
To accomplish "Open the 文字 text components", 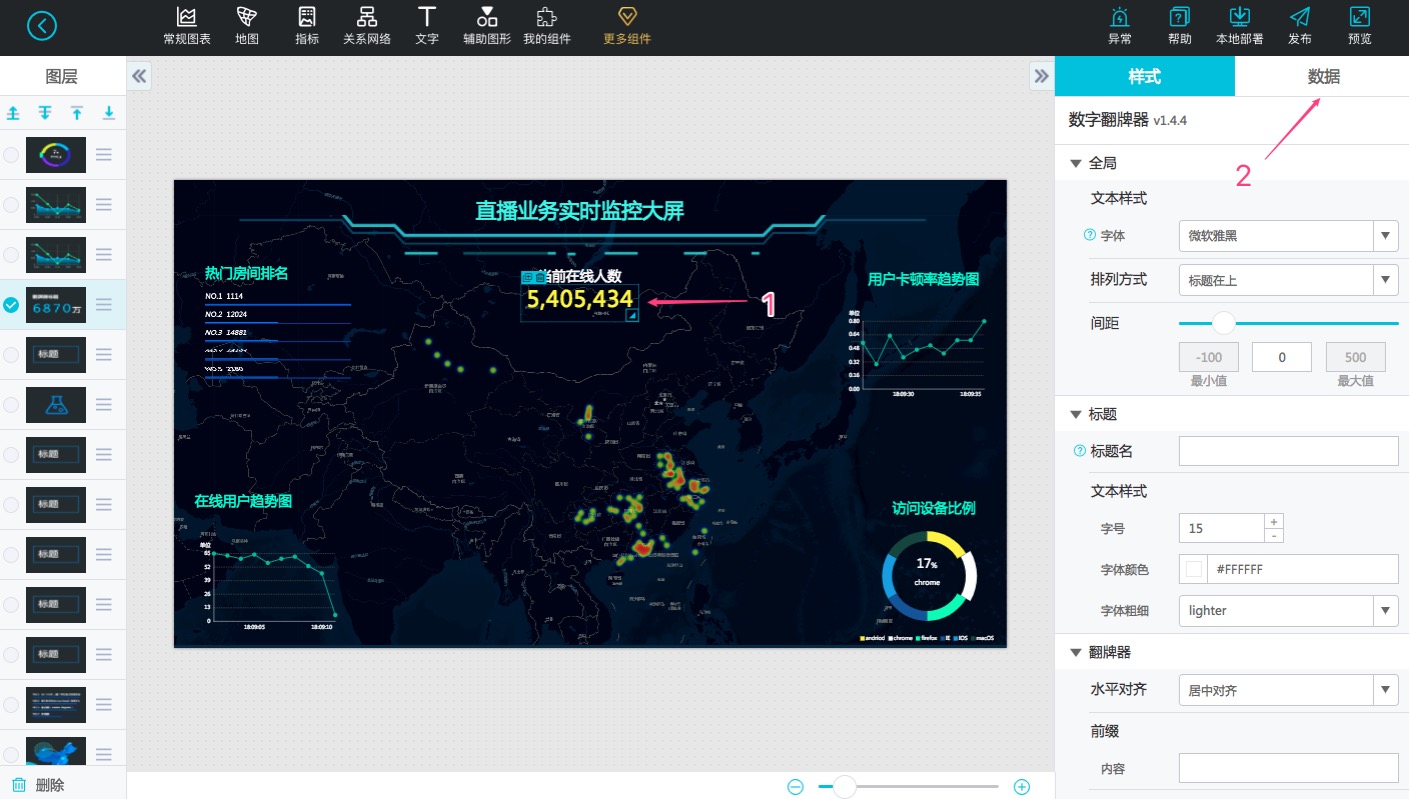I will [x=427, y=26].
